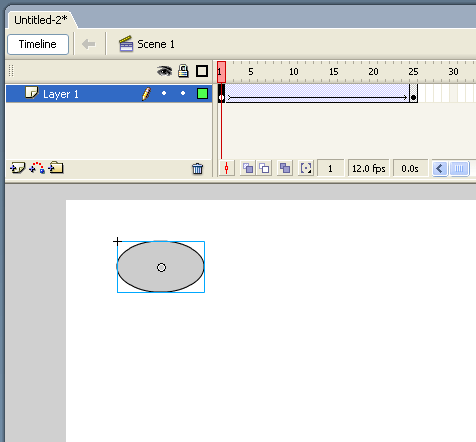Click the timeline panel drag gripper
Image resolution: width=476 pixels, height=442 pixels.
[11, 71]
